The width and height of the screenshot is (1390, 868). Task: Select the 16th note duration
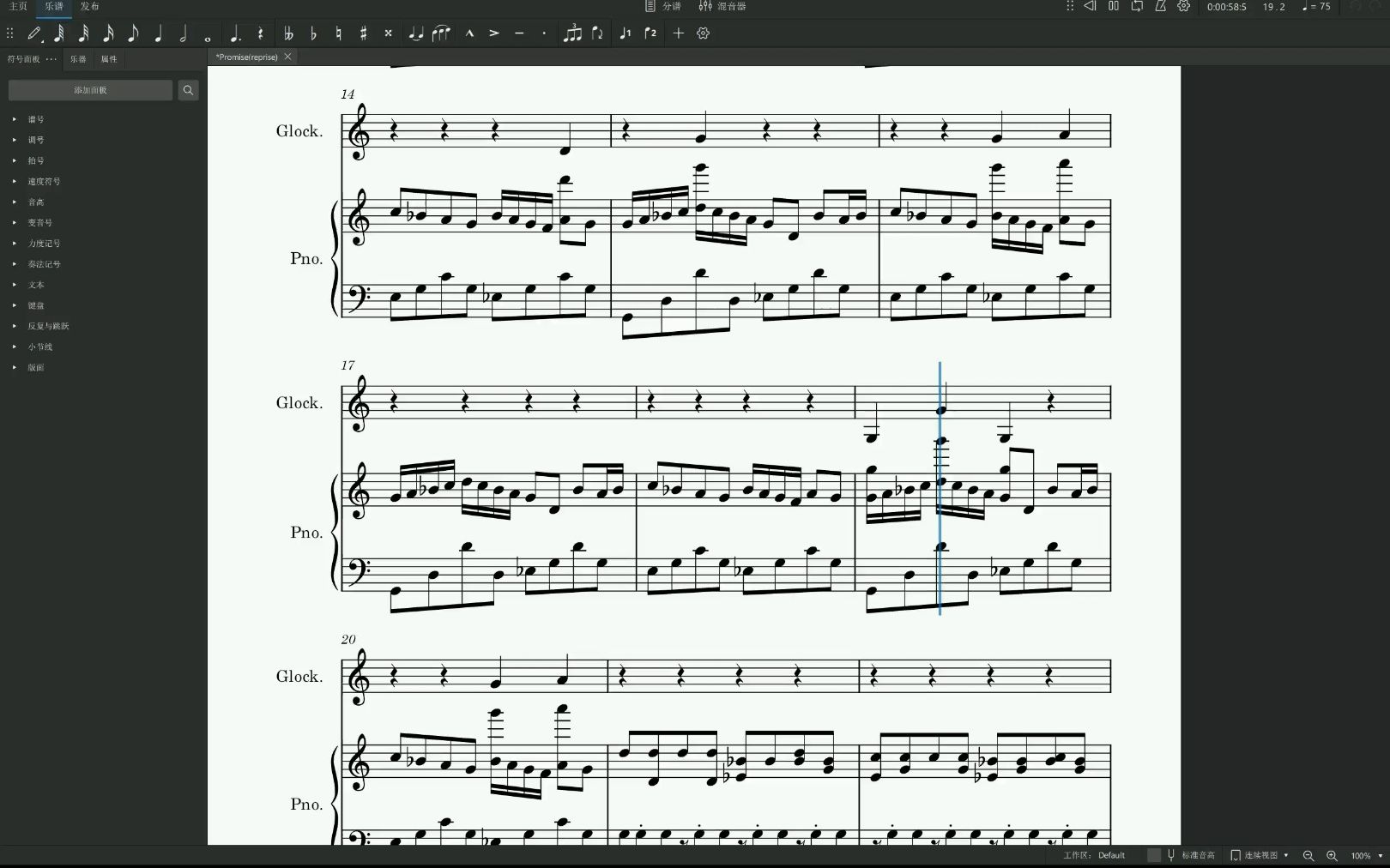tap(108, 33)
